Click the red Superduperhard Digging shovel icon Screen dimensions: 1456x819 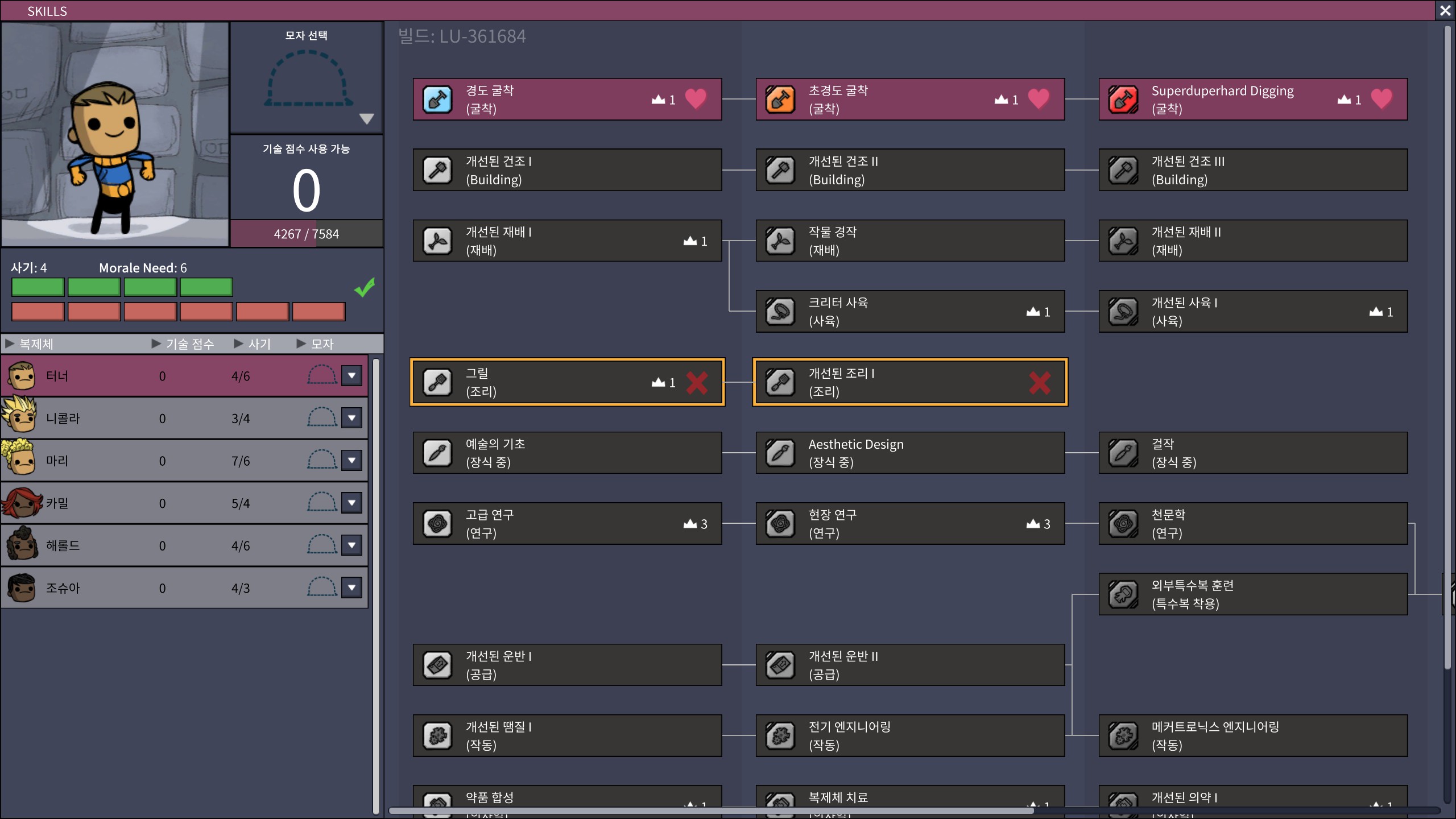[x=1123, y=100]
